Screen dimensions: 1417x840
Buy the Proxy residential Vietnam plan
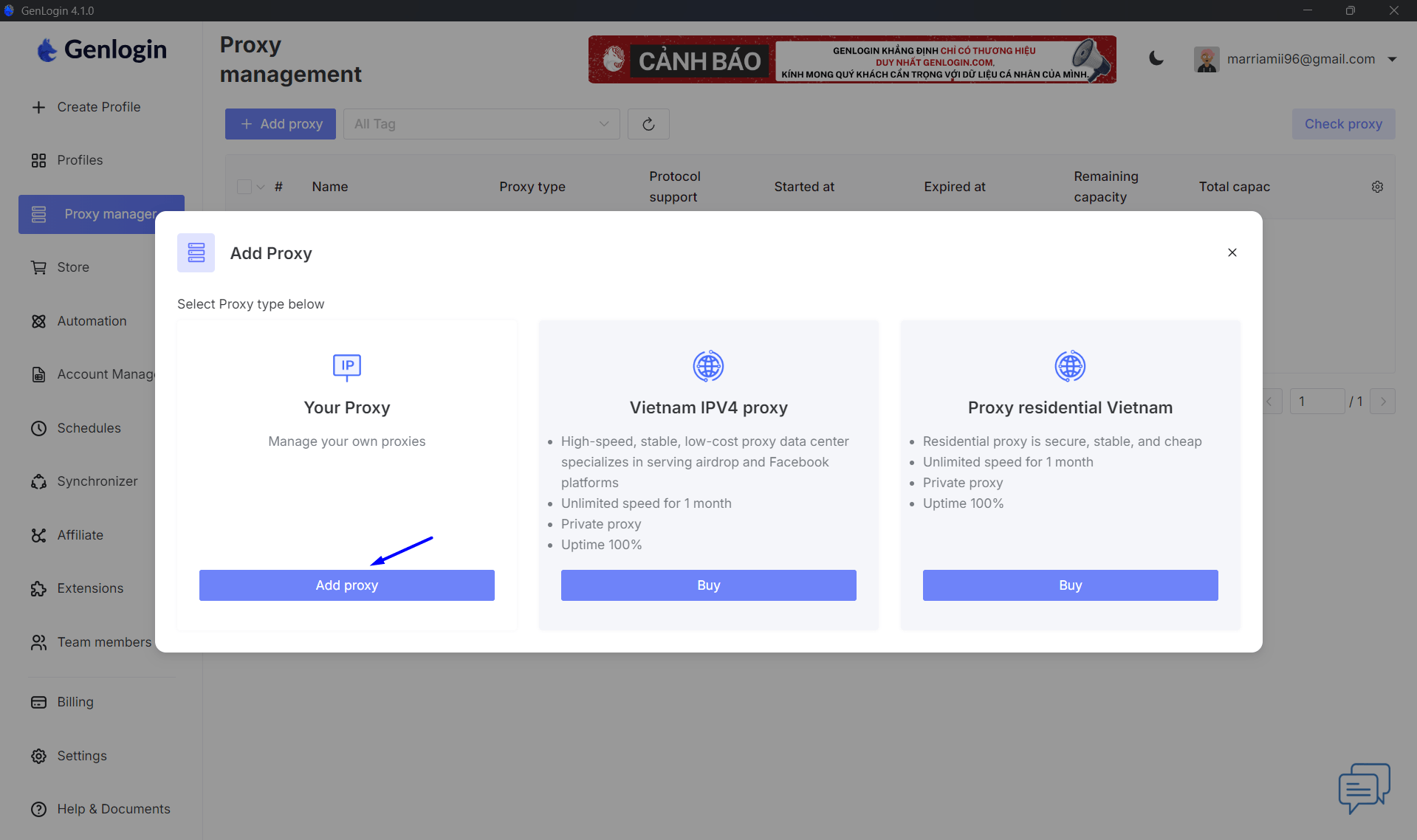click(x=1070, y=585)
